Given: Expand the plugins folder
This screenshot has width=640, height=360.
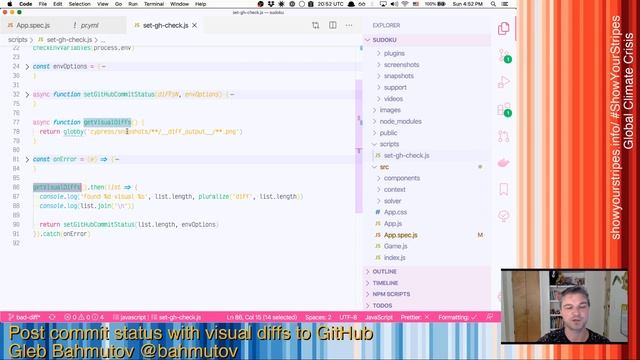Looking at the screenshot, I should coord(394,53).
